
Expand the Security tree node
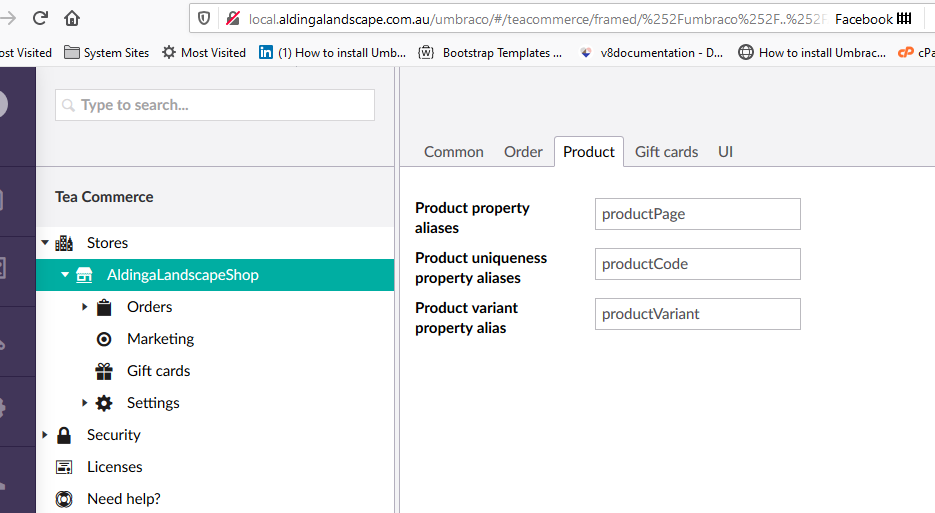pos(45,435)
